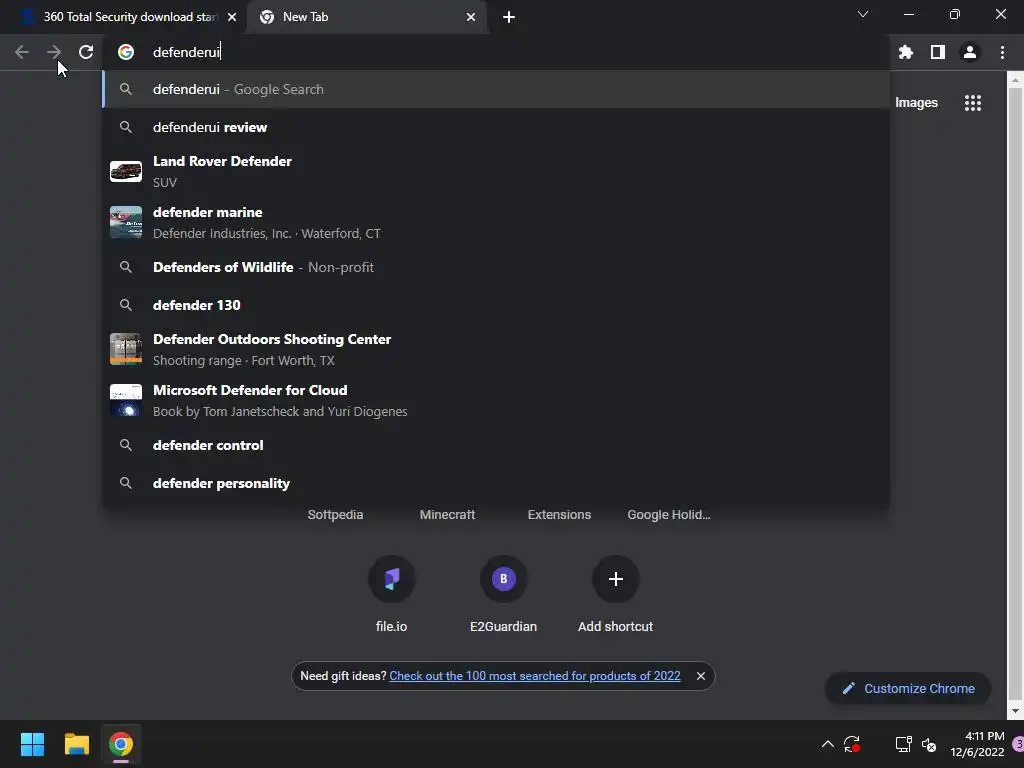
Task: Close the New Tab tab
Action: [x=471, y=17]
